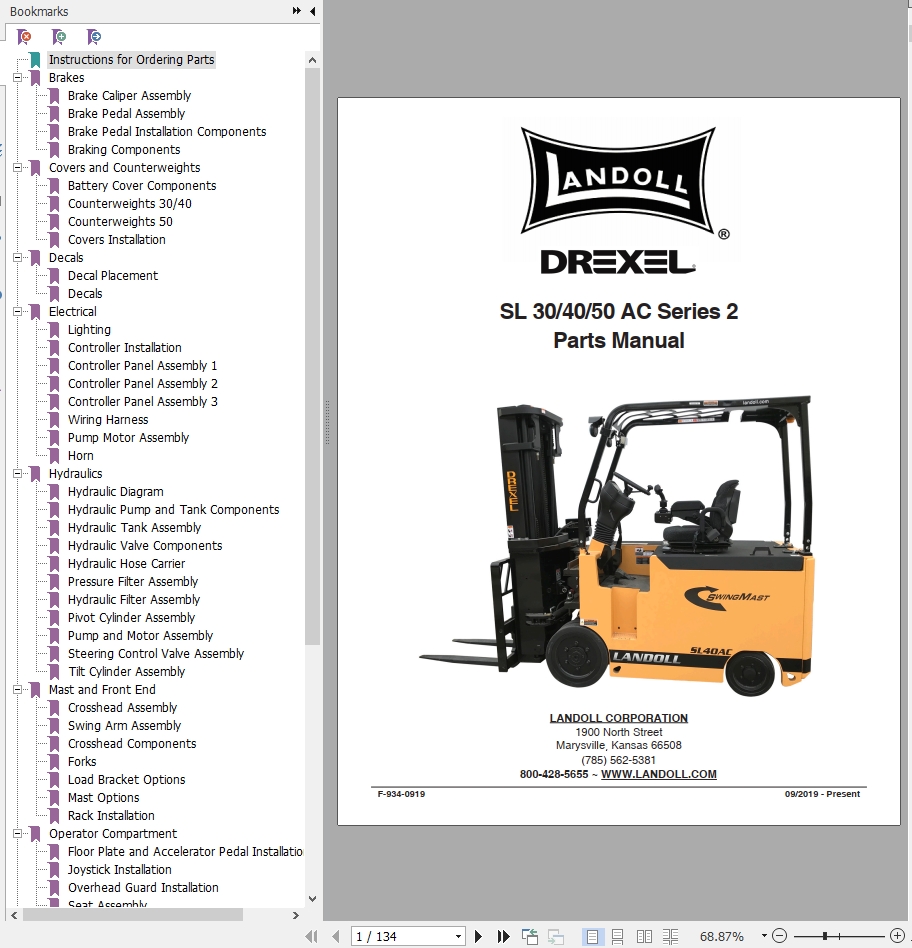
Task: Collapse the Hydraulics bookmark group
Action: coord(18,473)
